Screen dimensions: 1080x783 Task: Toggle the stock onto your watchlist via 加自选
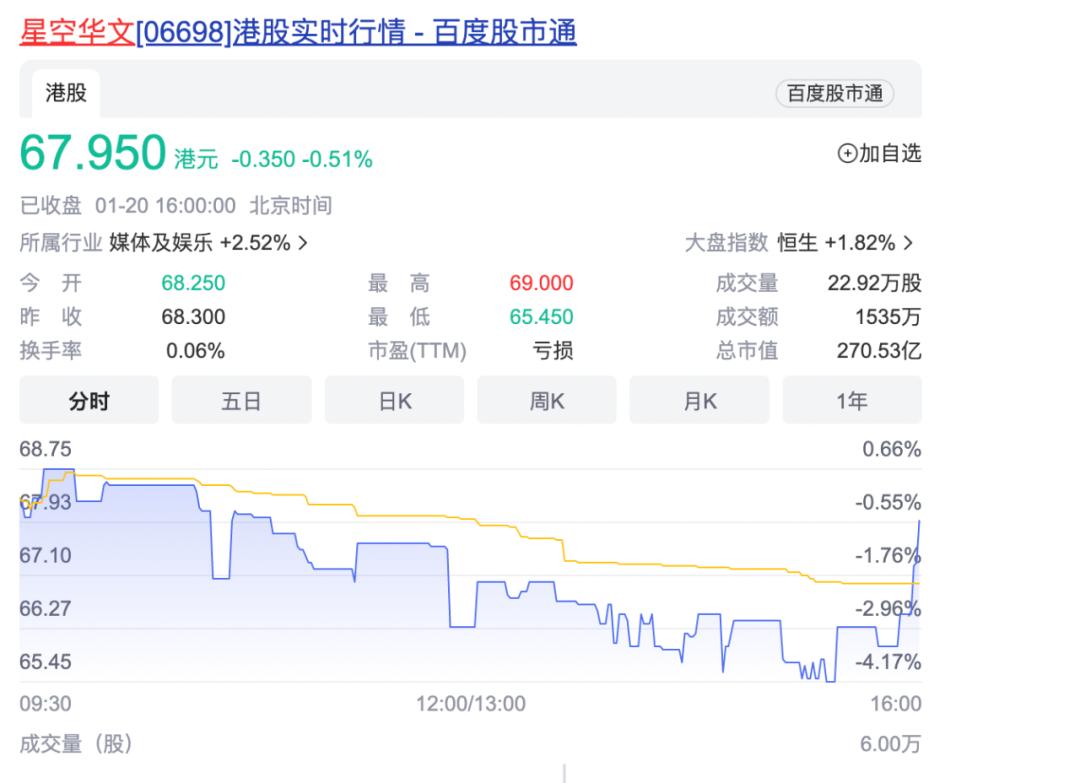click(x=879, y=154)
